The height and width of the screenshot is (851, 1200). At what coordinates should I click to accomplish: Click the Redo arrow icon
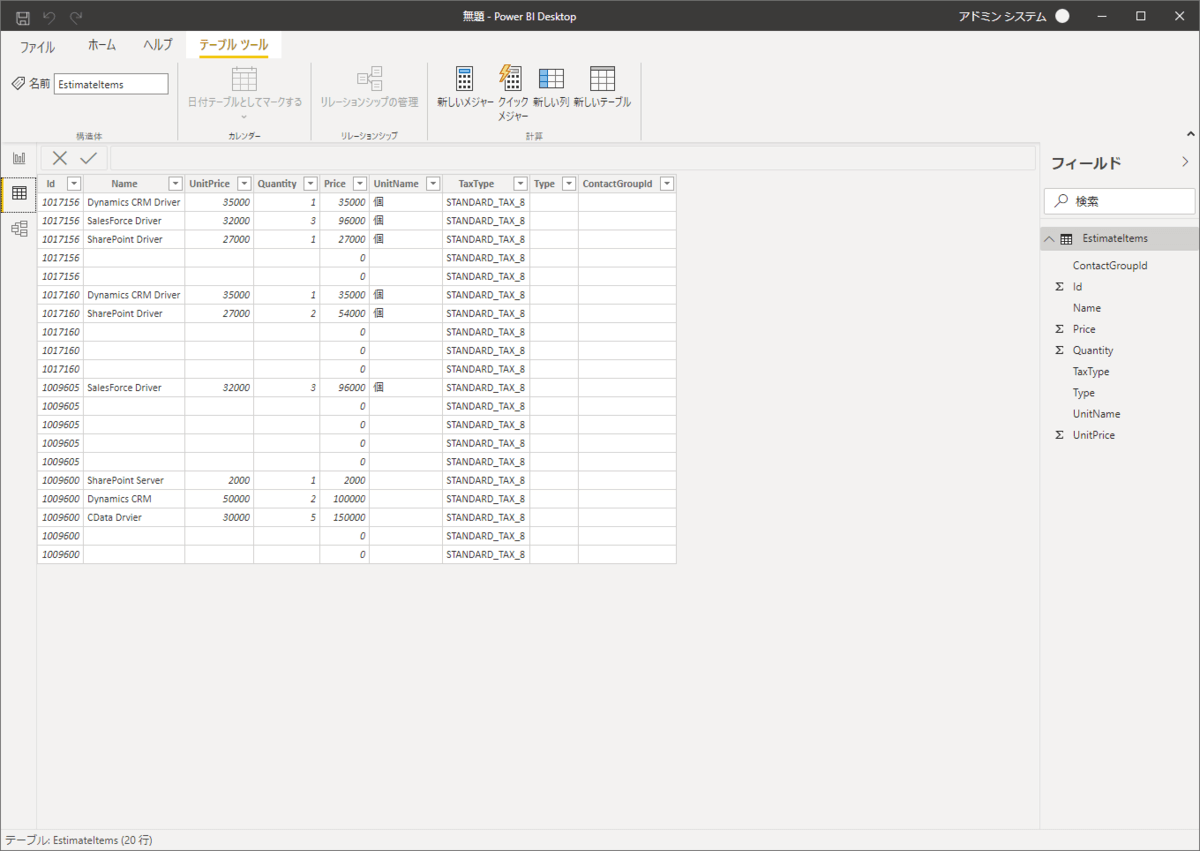pos(76,17)
